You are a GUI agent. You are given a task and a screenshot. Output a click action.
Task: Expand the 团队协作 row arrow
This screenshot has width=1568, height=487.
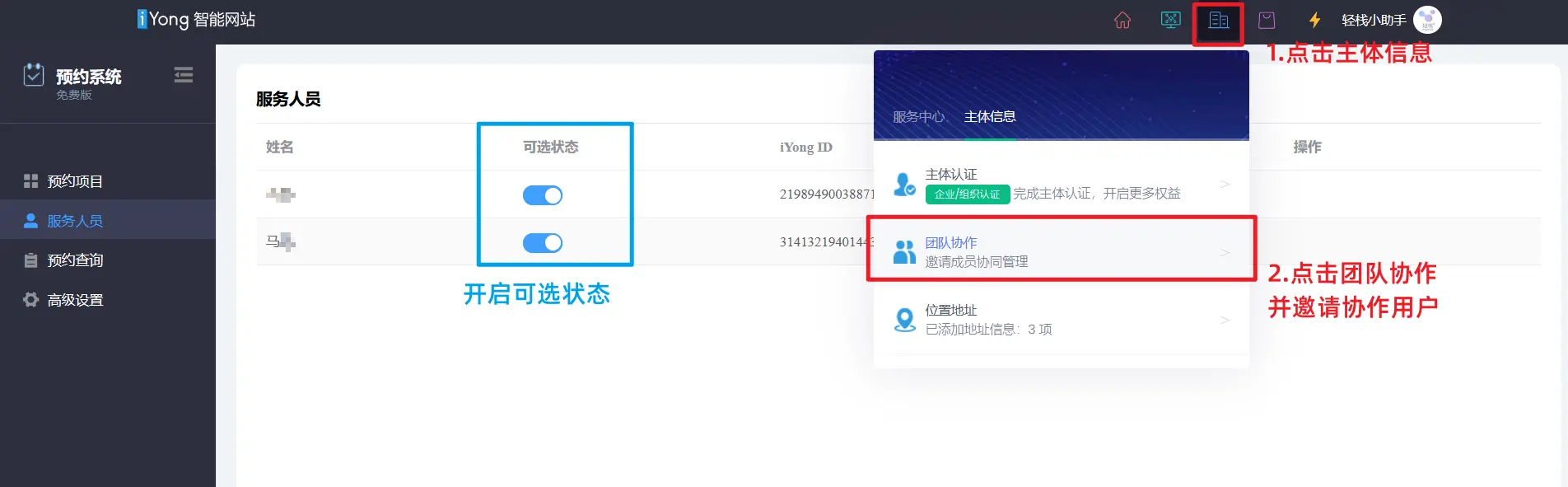[1225, 252]
